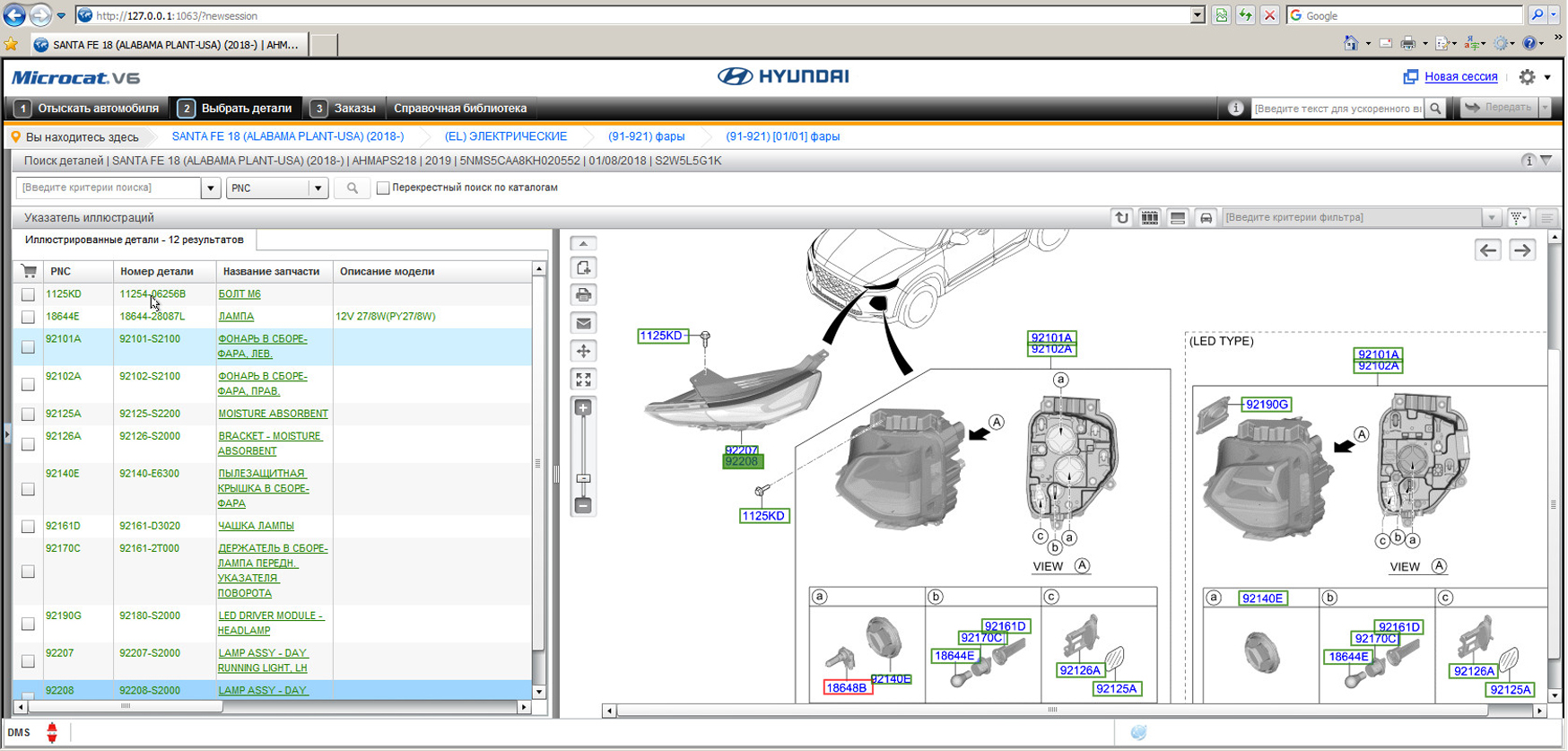Enable cross-catalog search checkbox
1568x751 pixels.
[x=383, y=188]
